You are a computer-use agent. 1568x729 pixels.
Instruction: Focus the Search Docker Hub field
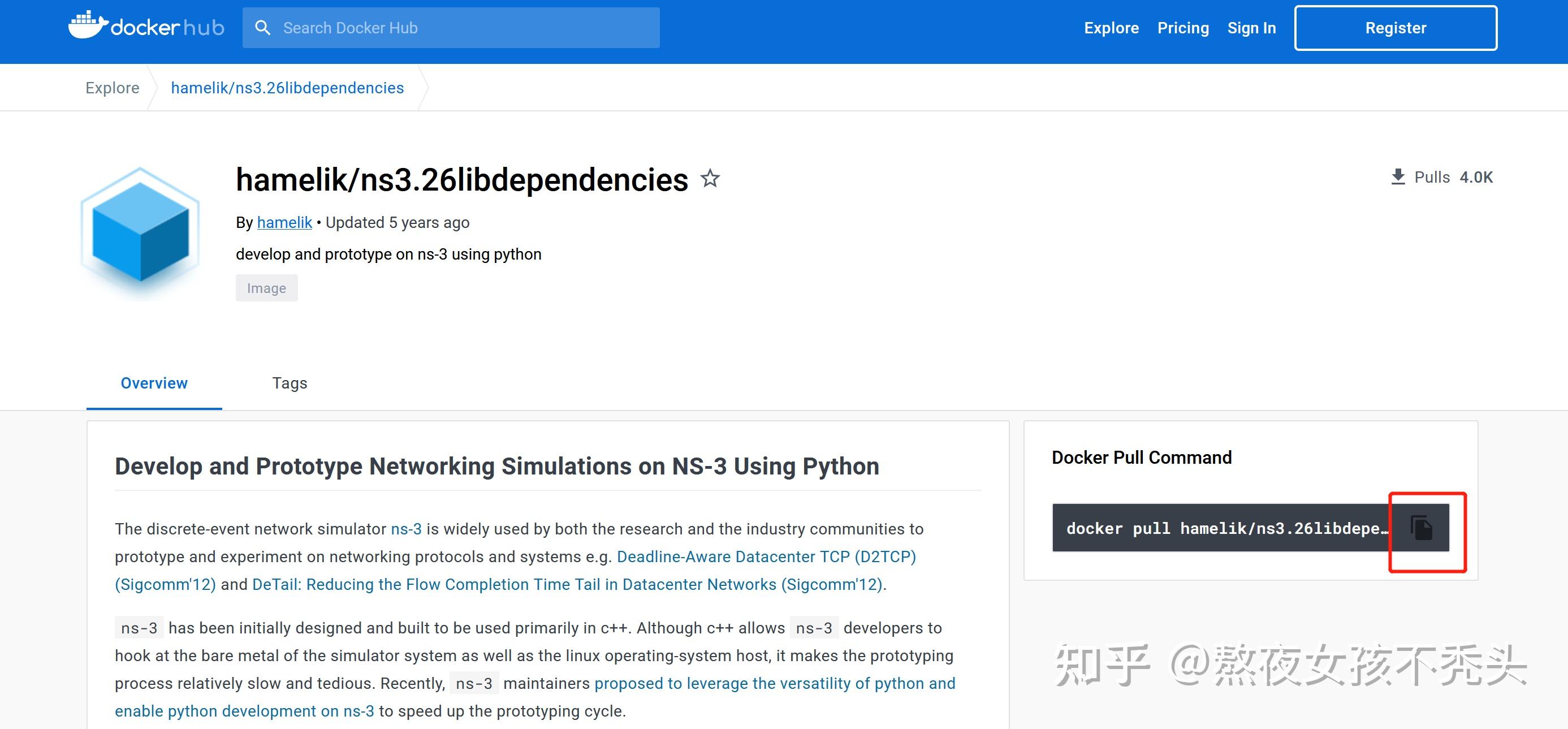click(451, 27)
